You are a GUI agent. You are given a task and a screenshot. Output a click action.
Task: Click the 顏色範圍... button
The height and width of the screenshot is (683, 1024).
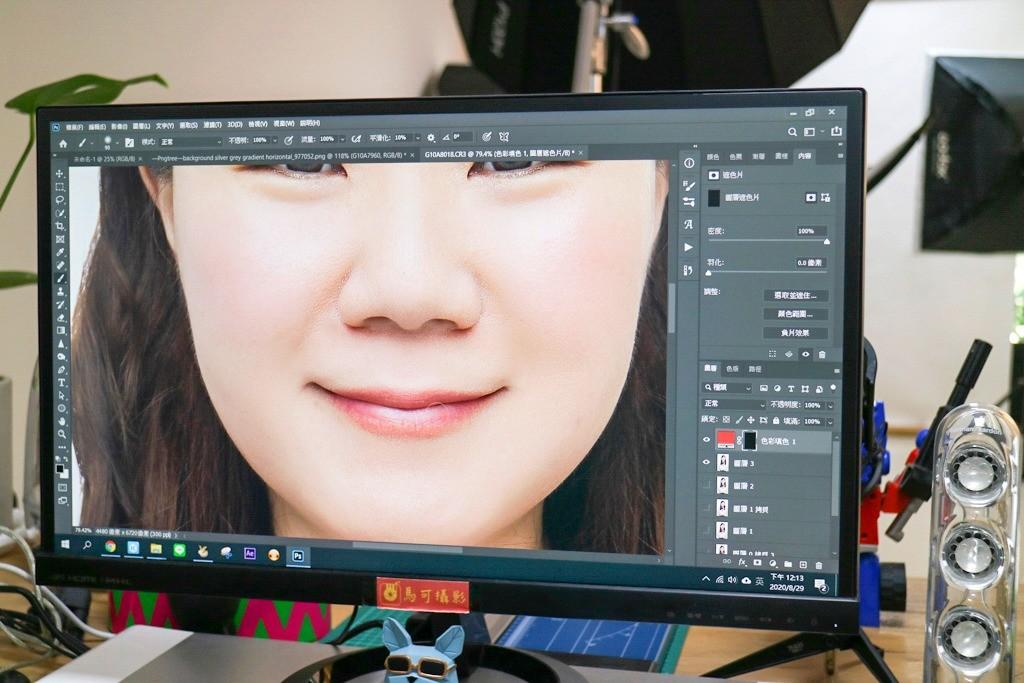[795, 314]
